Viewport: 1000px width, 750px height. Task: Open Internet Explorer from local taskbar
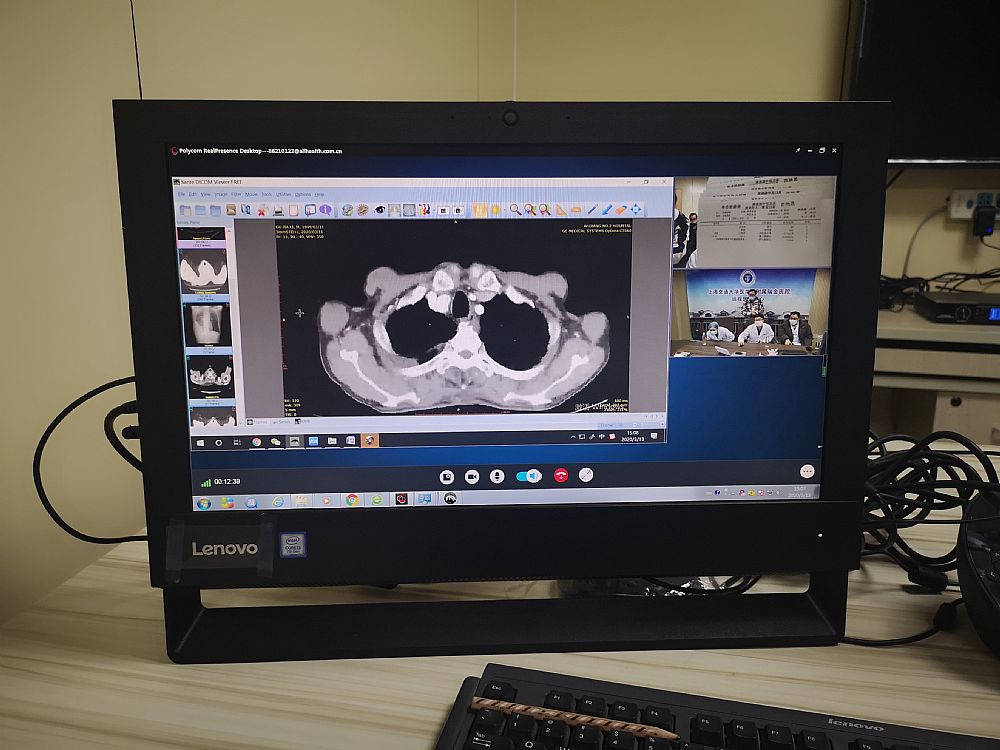(277, 503)
